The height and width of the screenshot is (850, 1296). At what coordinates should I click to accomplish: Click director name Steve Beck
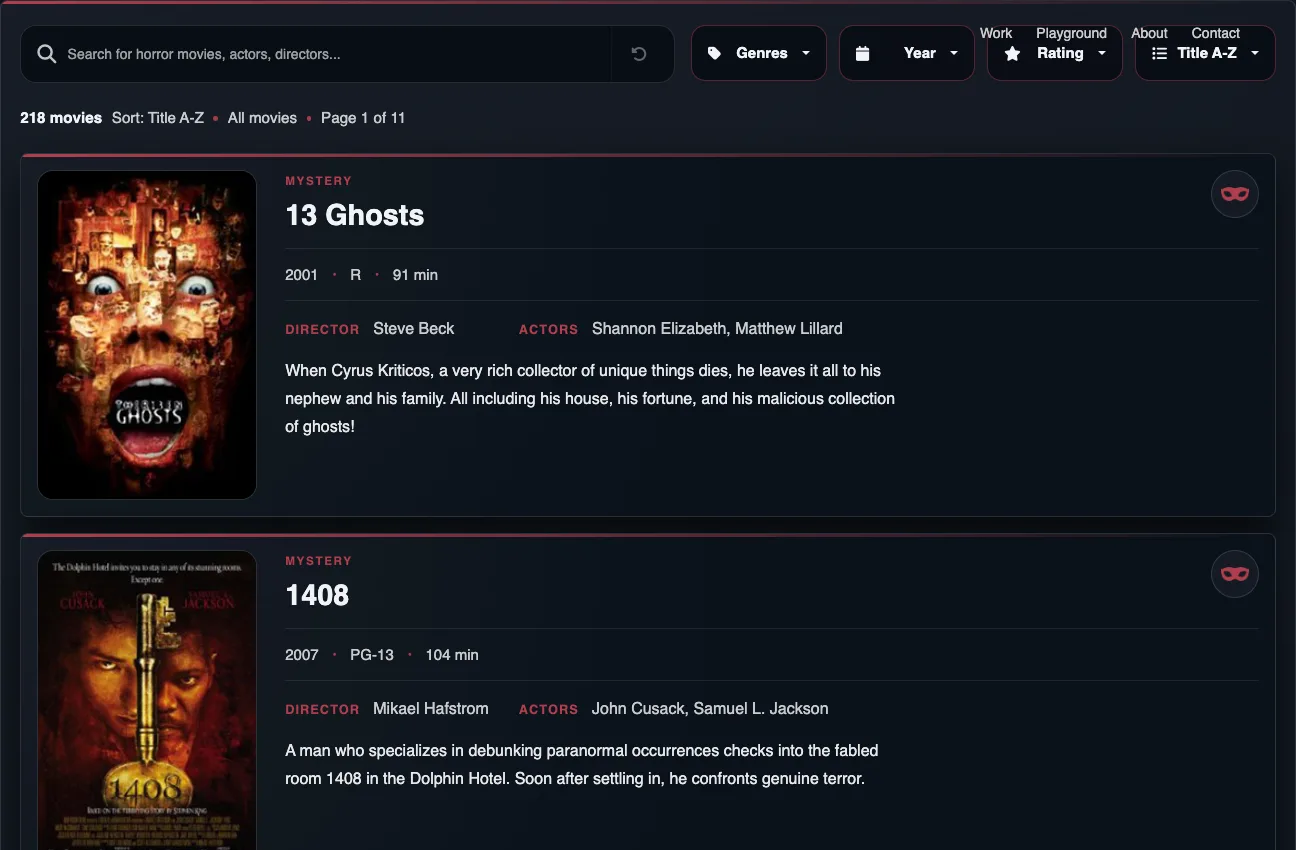click(414, 328)
